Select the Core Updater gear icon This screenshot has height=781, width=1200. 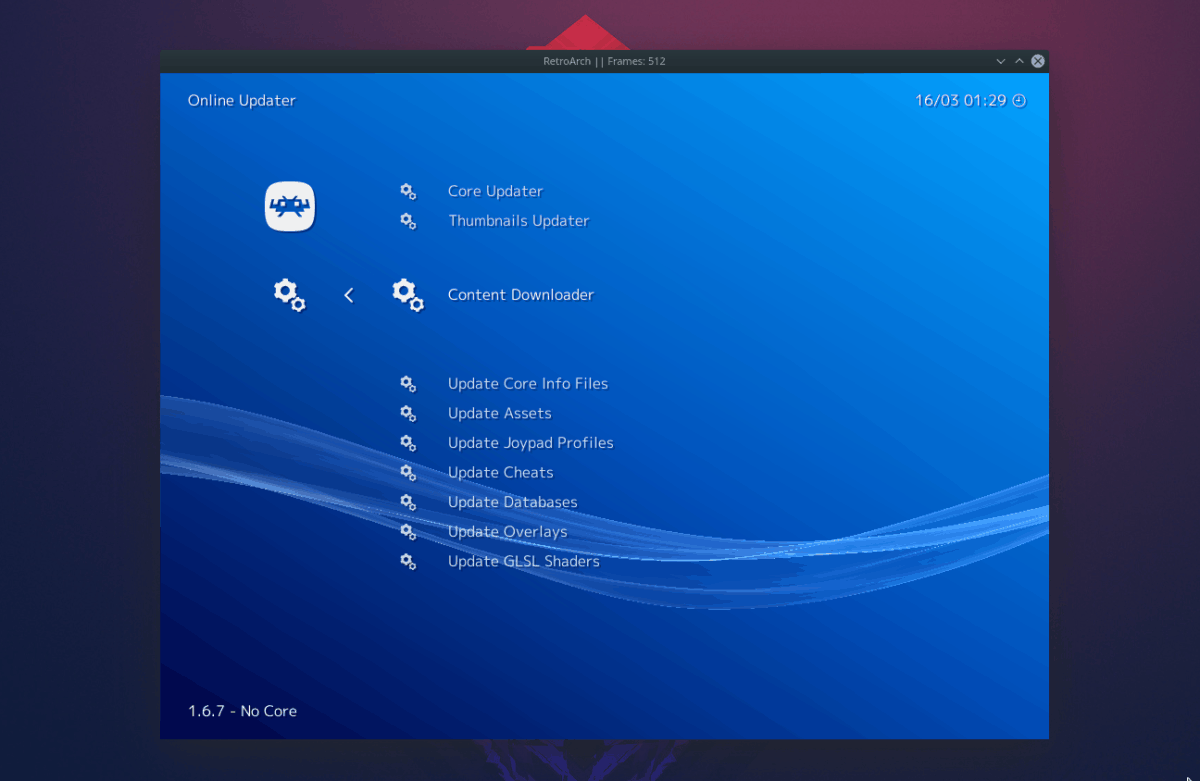coord(408,191)
